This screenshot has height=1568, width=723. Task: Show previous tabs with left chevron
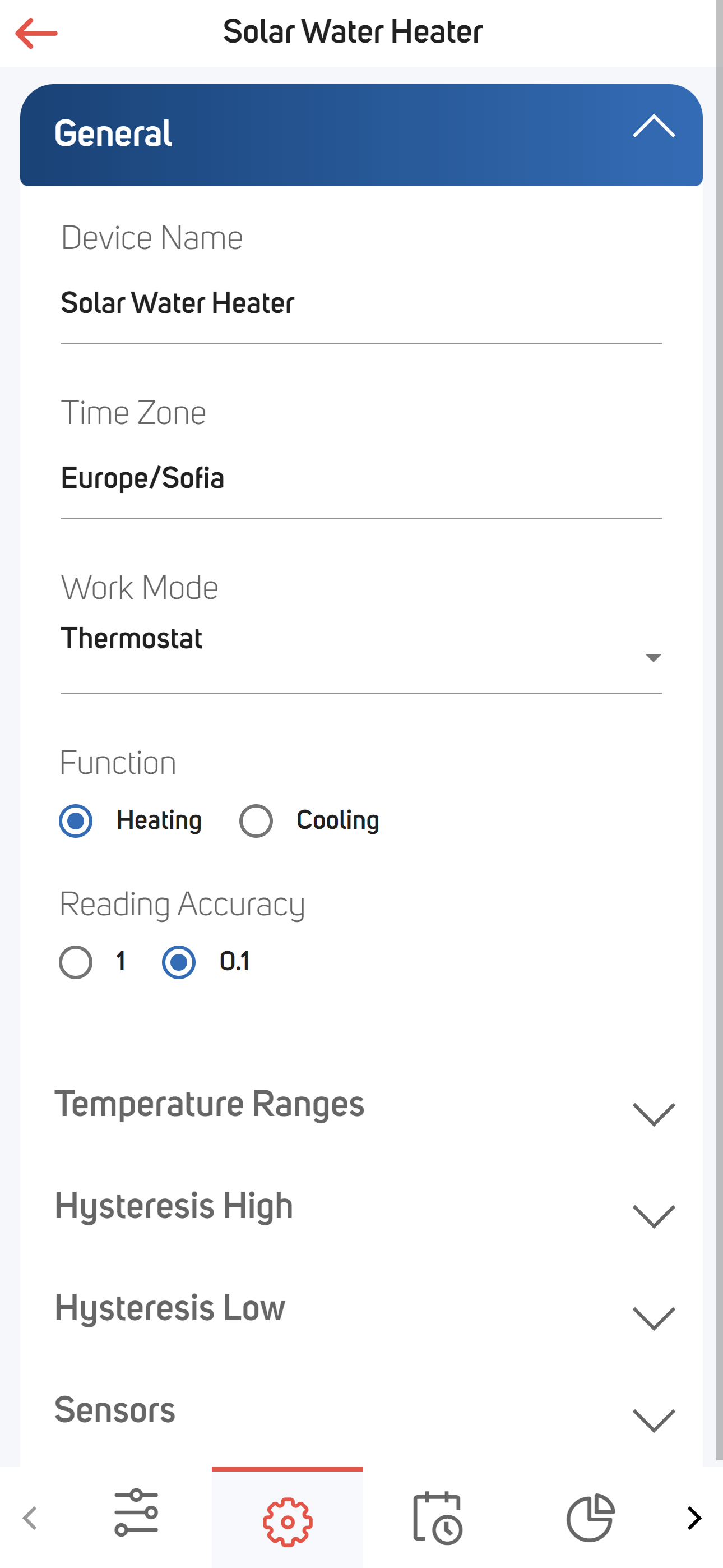[30, 1518]
